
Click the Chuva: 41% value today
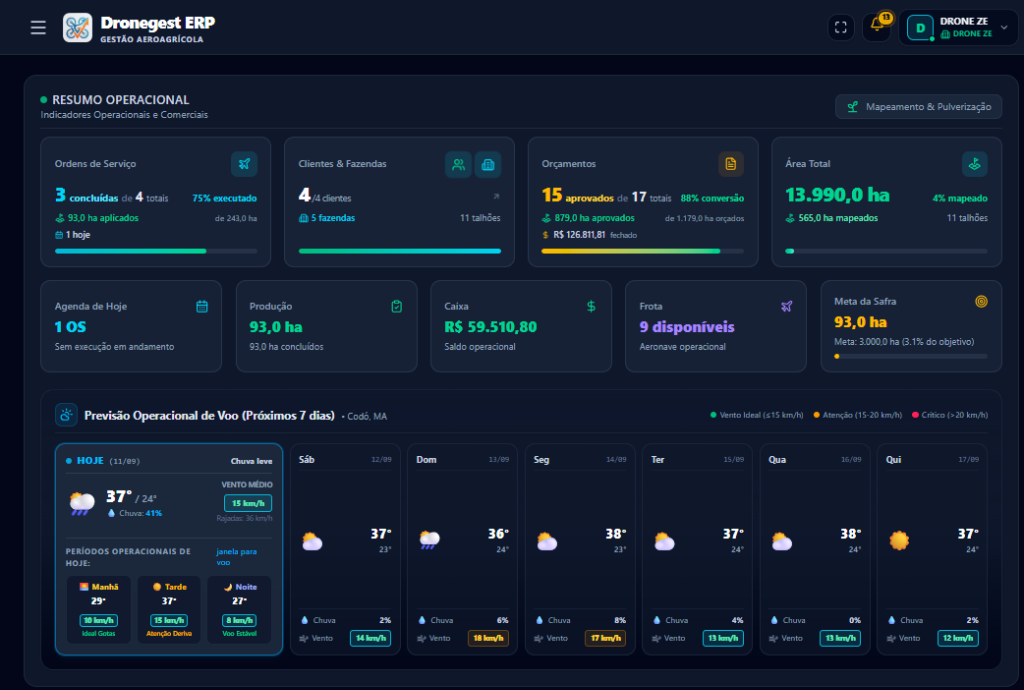click(135, 513)
